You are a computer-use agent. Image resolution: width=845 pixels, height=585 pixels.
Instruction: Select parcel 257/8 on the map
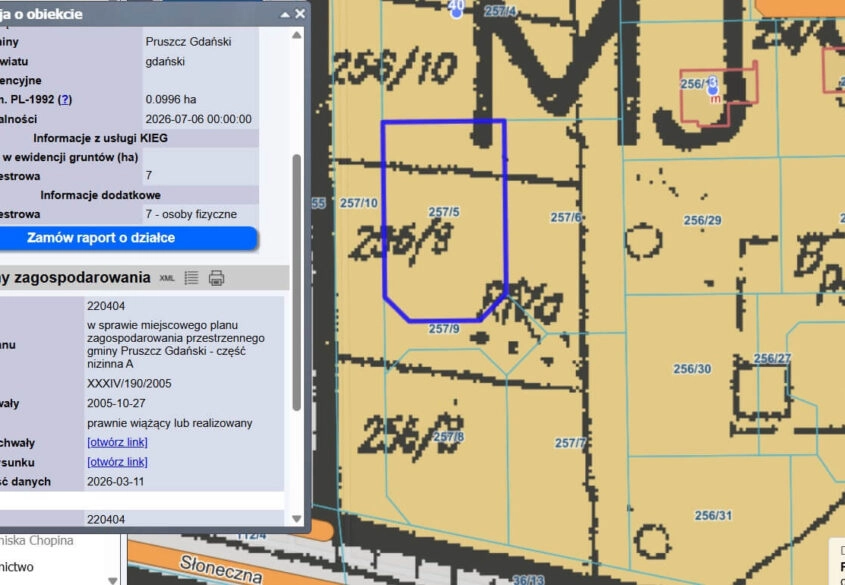[x=448, y=437]
